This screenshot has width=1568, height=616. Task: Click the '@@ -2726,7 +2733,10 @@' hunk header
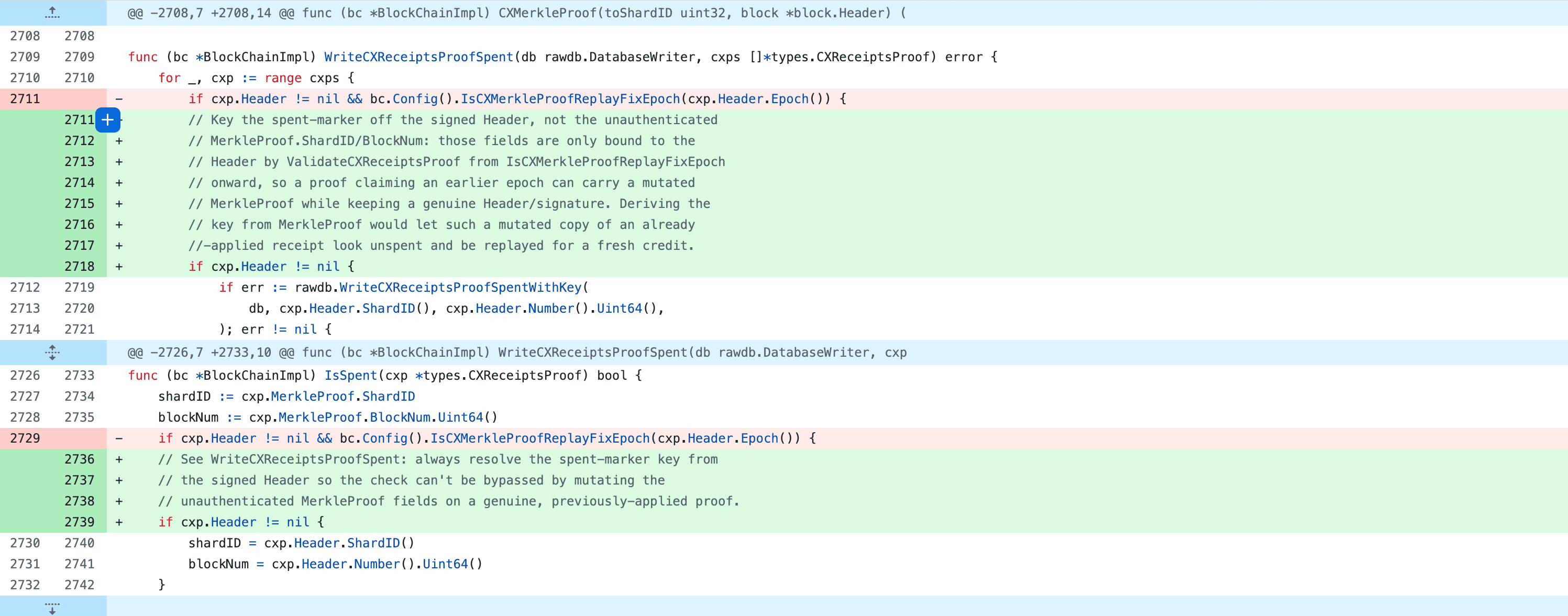tap(516, 353)
